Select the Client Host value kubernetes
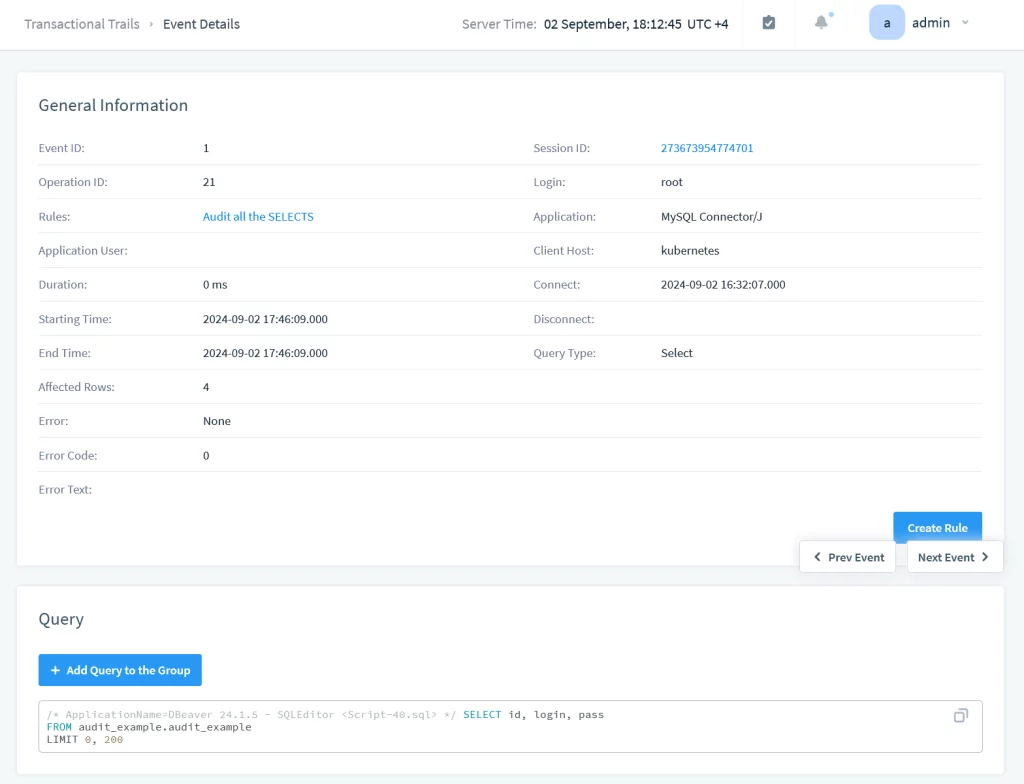1024x784 pixels. pos(690,251)
